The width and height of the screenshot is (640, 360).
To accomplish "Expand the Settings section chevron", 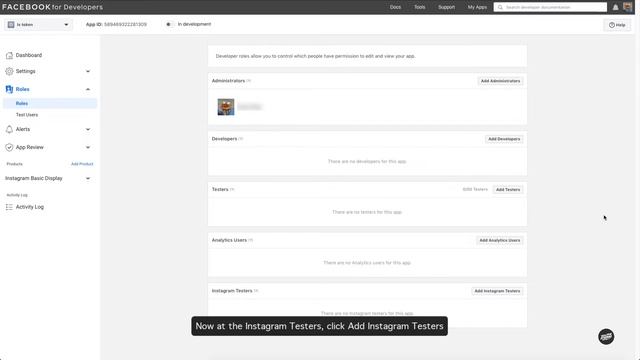I will click(88, 71).
